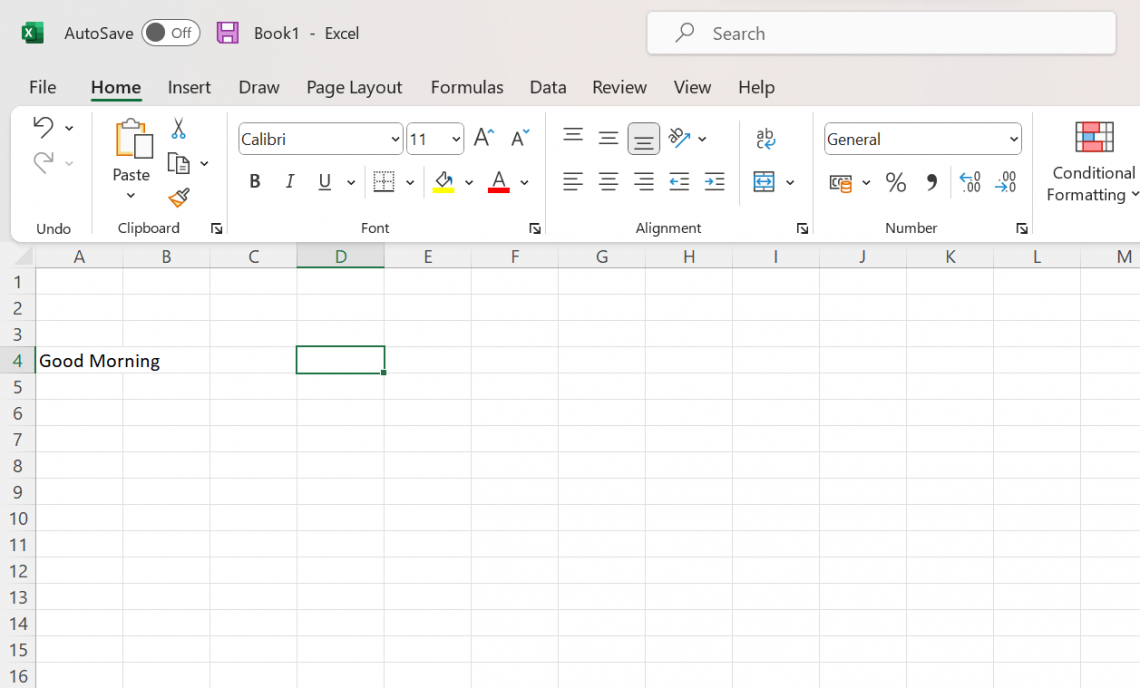
Task: Click the Conditional Formatting button
Action: click(1093, 160)
